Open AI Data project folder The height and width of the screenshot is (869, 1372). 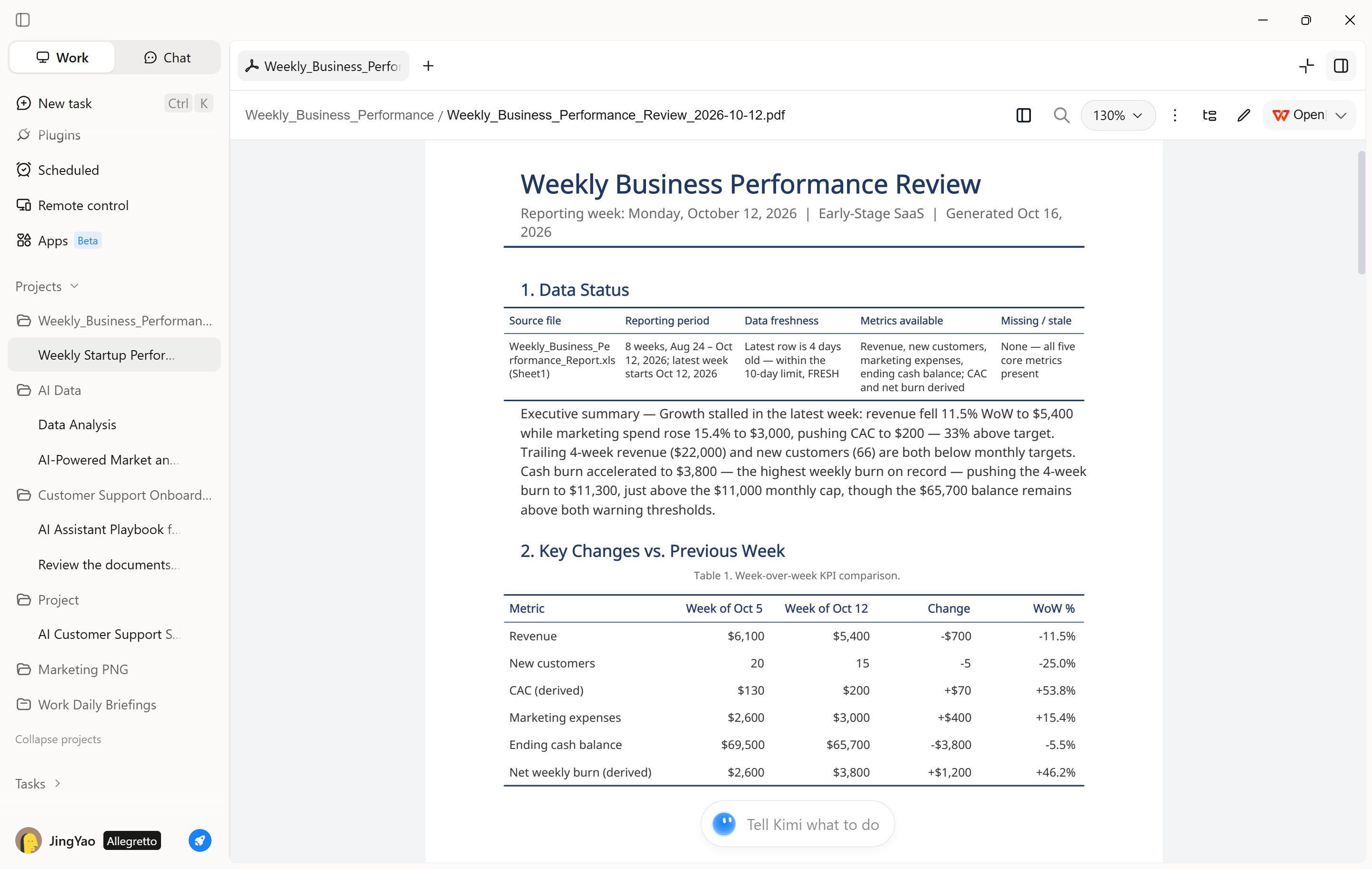[114, 390]
